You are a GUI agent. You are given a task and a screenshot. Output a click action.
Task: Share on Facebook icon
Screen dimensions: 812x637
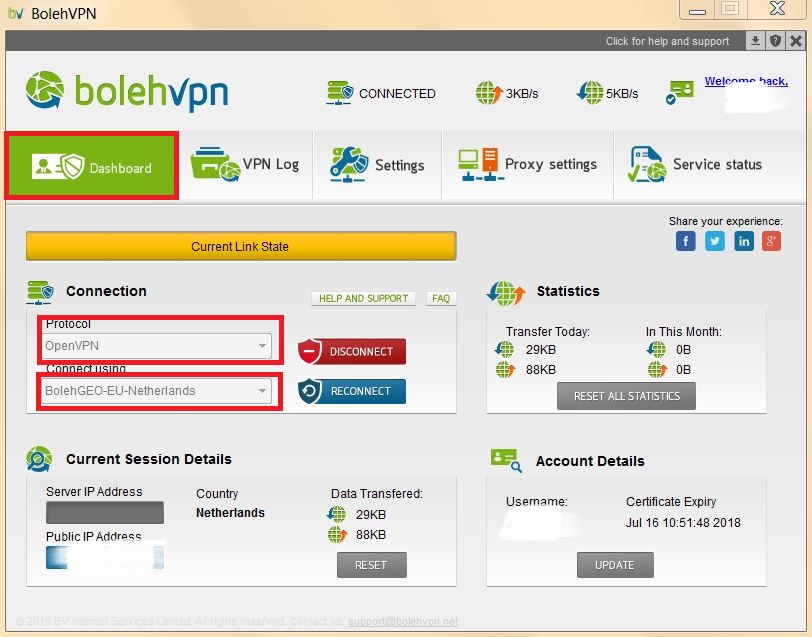point(686,241)
